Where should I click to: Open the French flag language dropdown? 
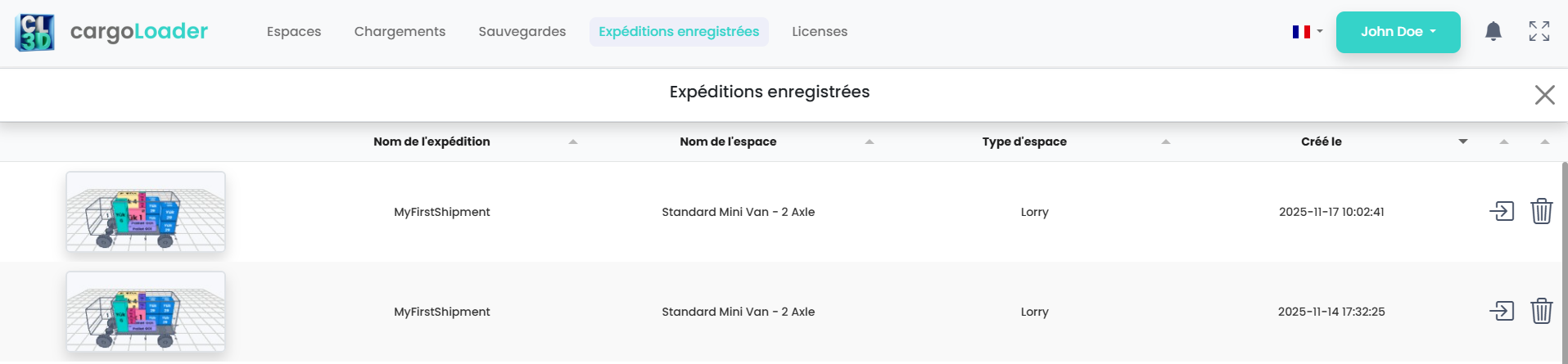click(x=1307, y=32)
